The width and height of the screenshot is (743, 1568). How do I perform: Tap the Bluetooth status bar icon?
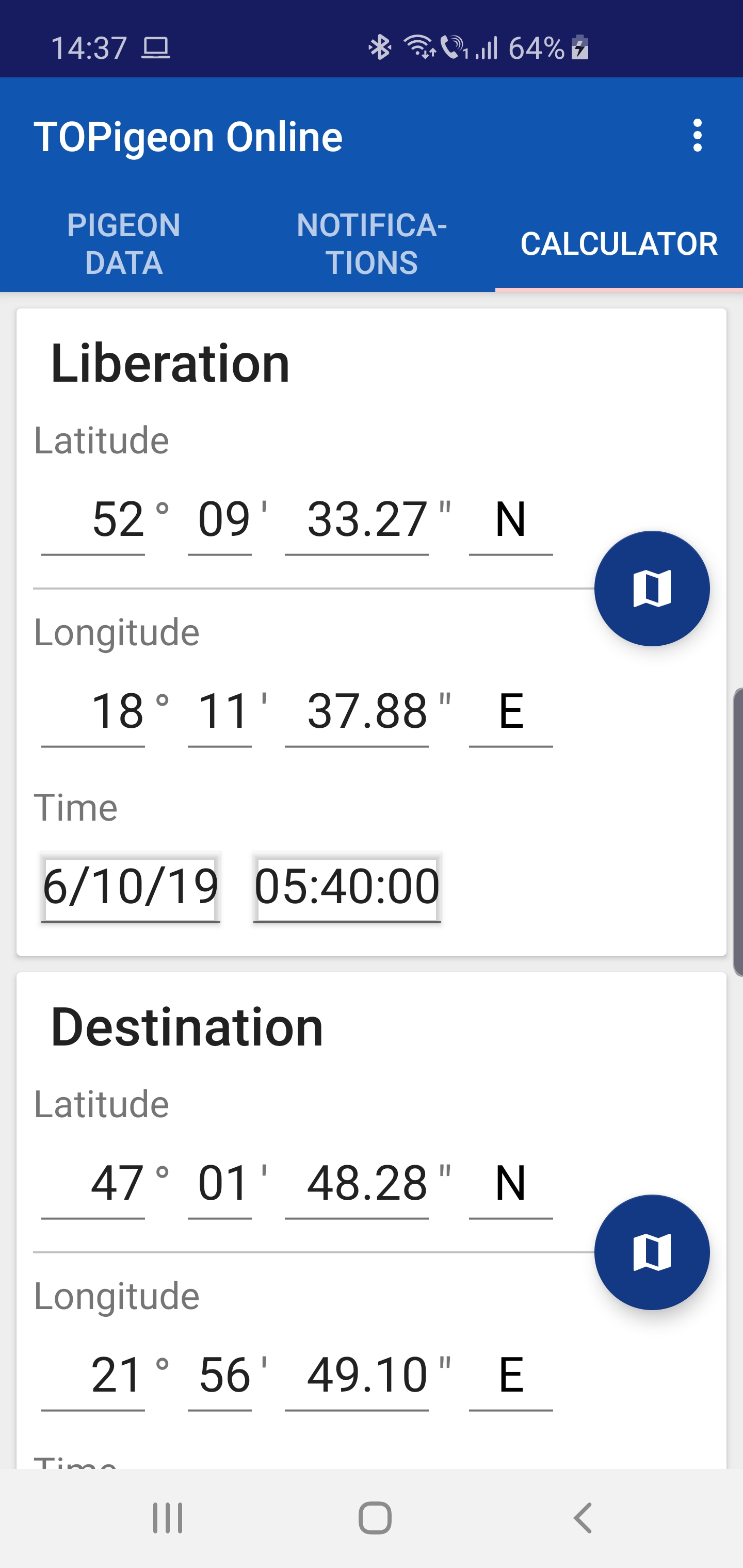point(379,47)
